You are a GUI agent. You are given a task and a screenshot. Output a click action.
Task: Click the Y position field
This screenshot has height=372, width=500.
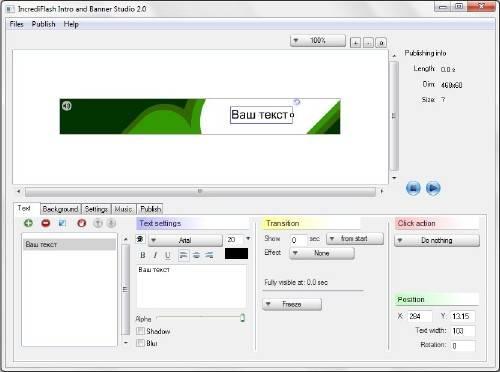(x=463, y=316)
